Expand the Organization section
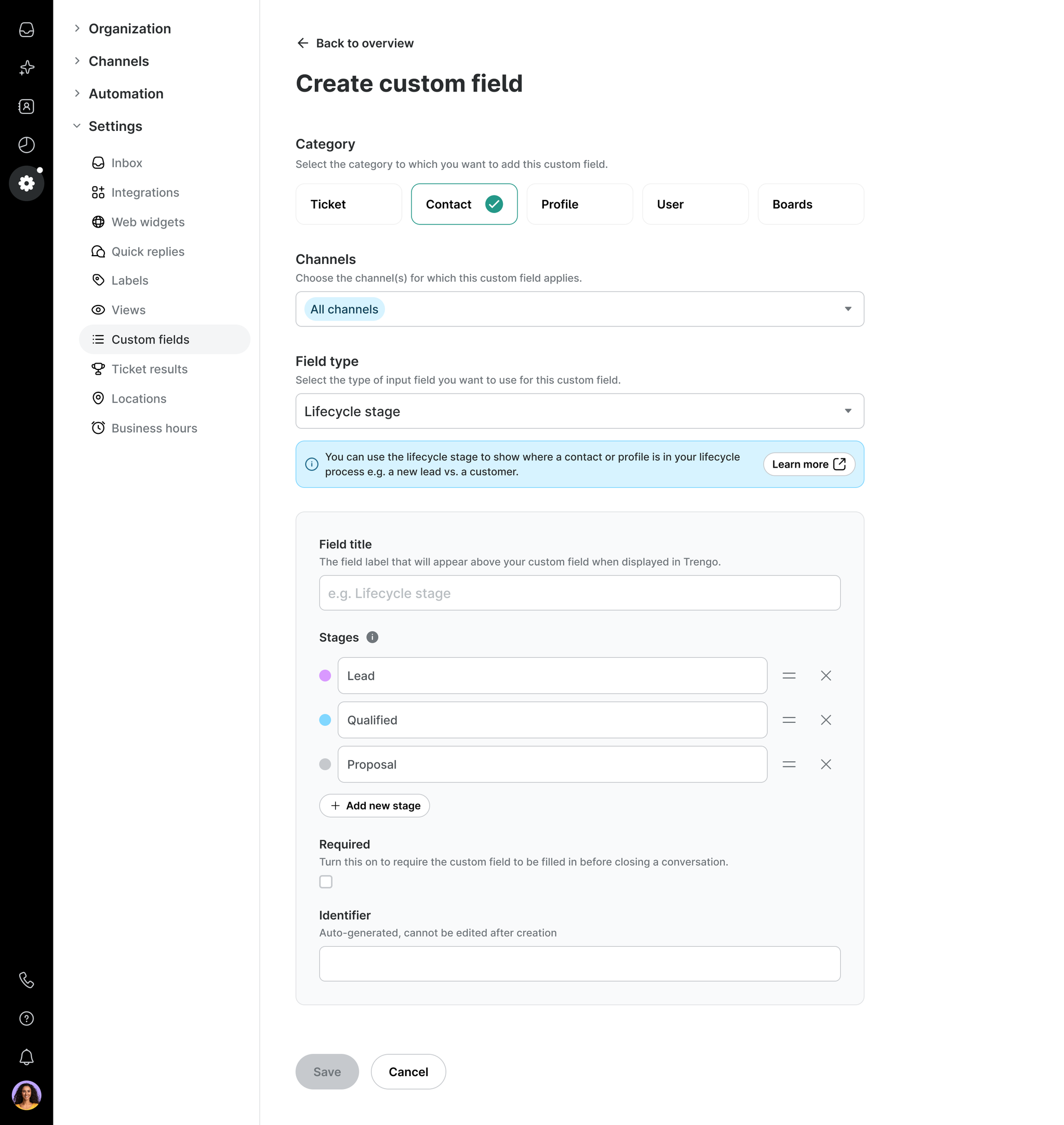 tap(129, 29)
